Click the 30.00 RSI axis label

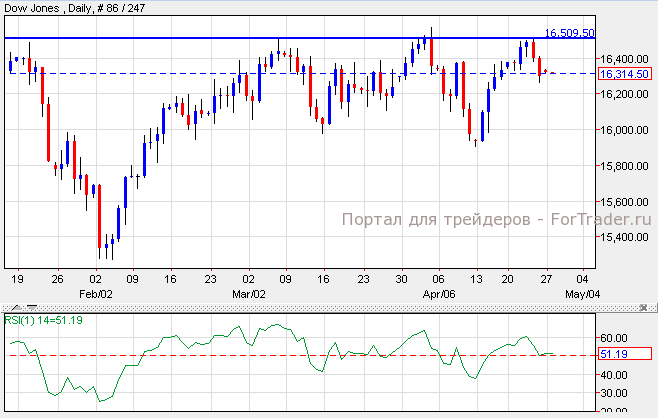(614, 393)
